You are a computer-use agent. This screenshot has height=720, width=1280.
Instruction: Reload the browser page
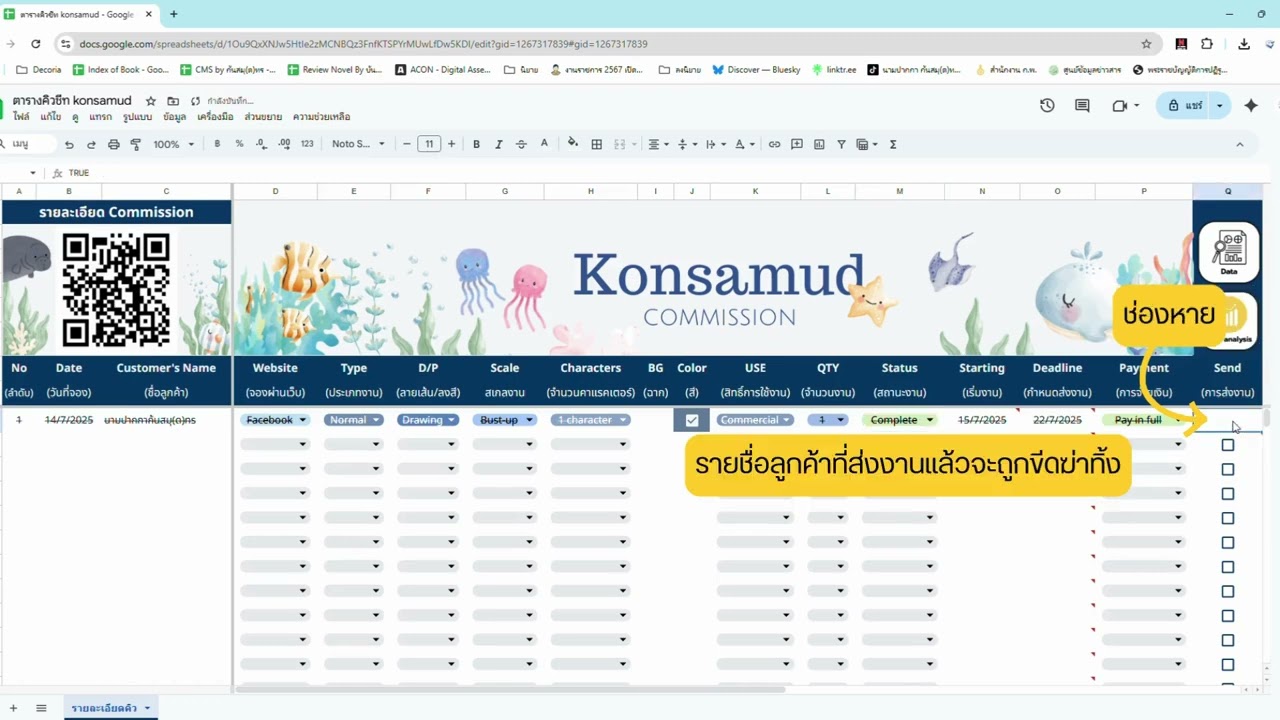click(x=36, y=44)
